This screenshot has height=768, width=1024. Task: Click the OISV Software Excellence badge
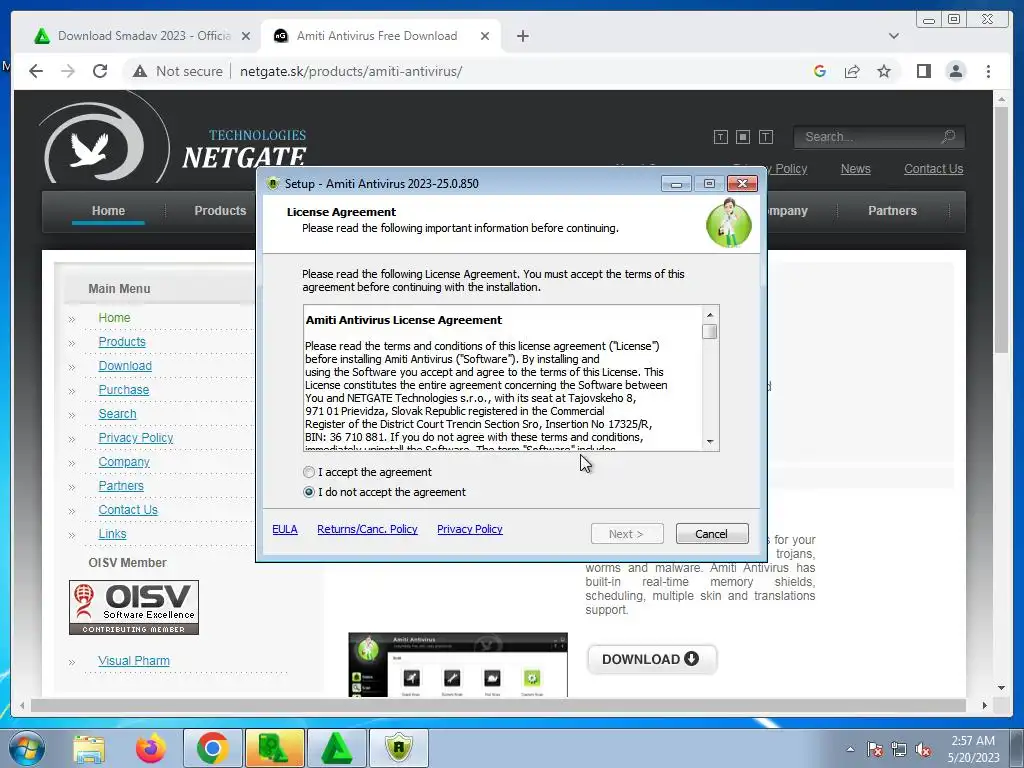(134, 607)
